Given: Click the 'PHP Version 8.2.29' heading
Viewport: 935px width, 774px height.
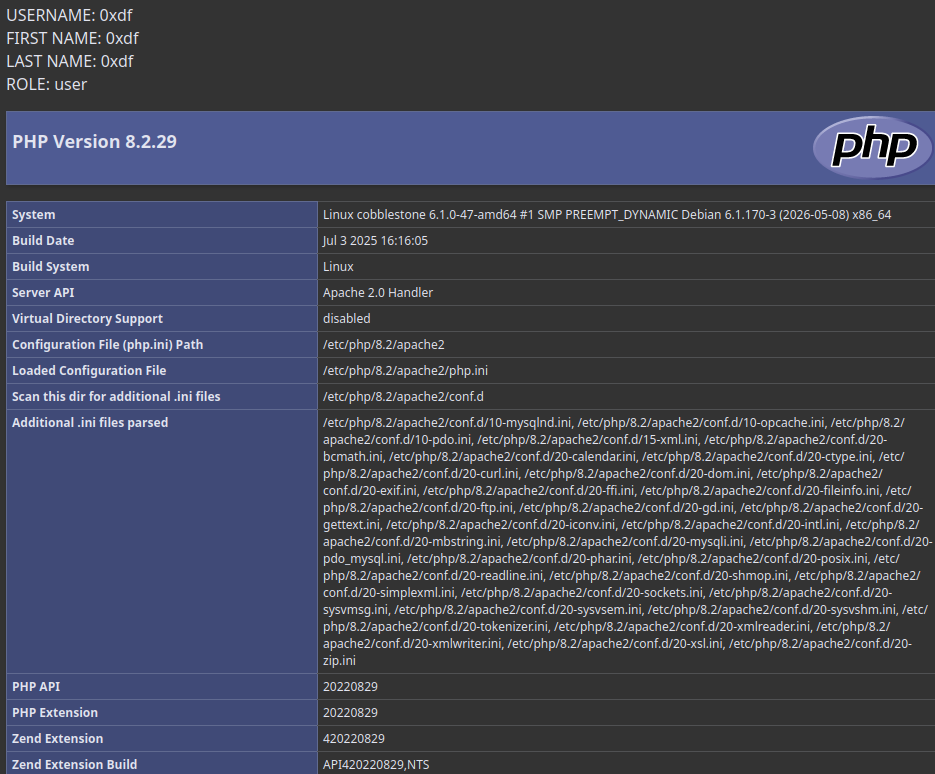Looking at the screenshot, I should pos(94,141).
